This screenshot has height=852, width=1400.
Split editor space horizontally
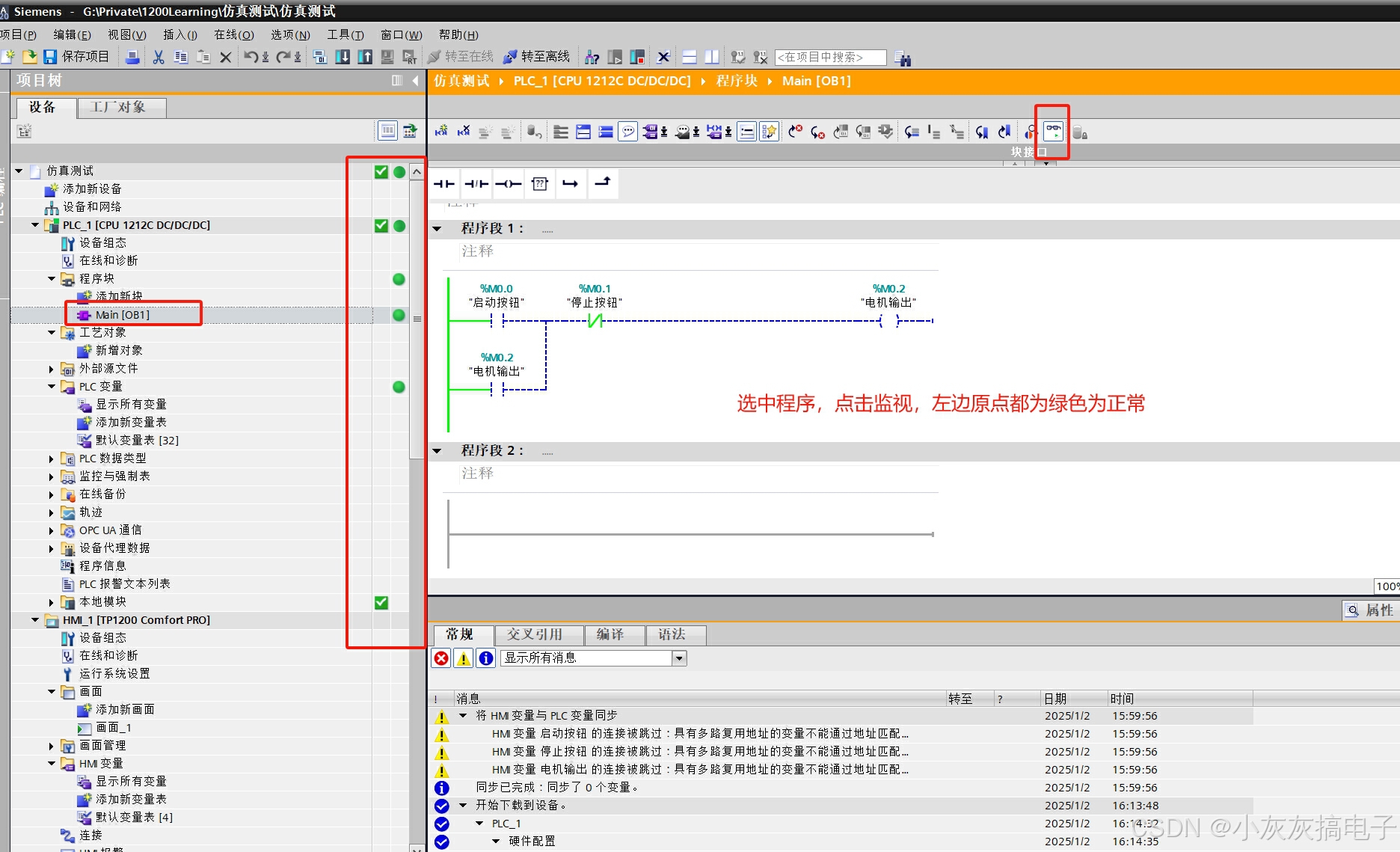click(690, 57)
